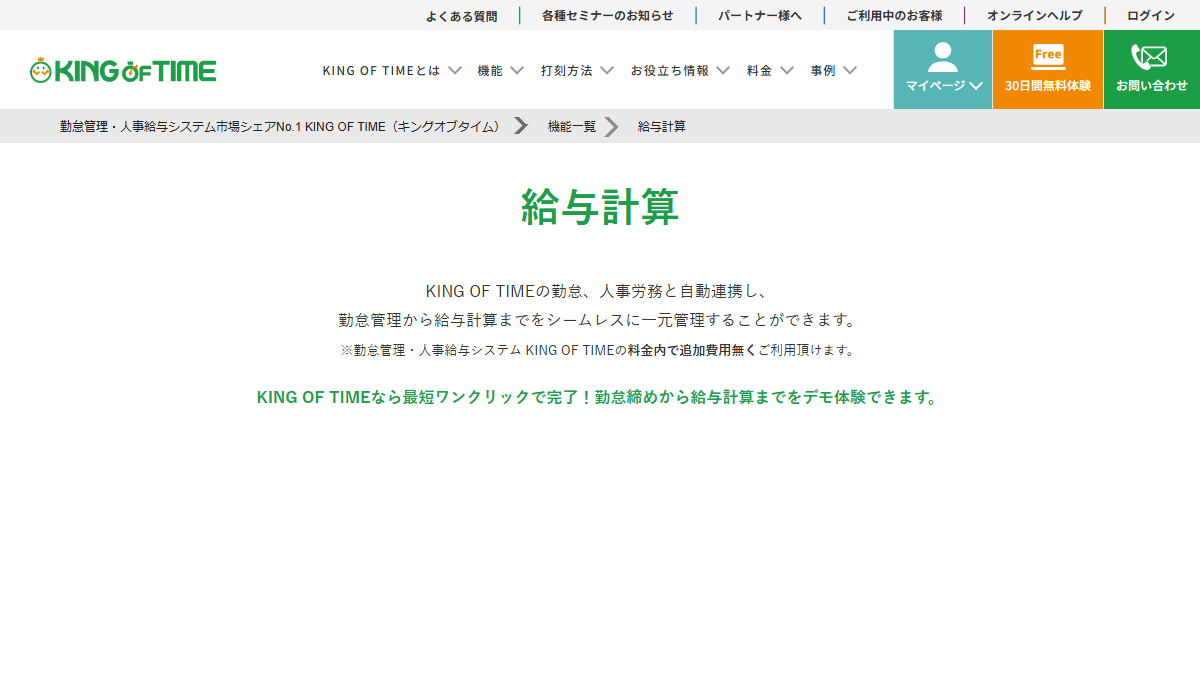Click the 給与計算 breadcrumb text
Viewport: 1200px width, 675px height.
pos(662,126)
